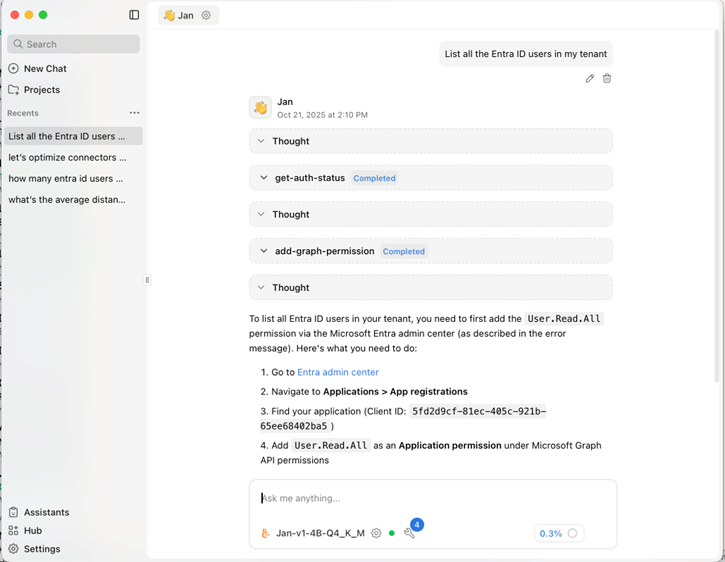Open Settings from the sidebar
The height and width of the screenshot is (562, 725).
41,549
